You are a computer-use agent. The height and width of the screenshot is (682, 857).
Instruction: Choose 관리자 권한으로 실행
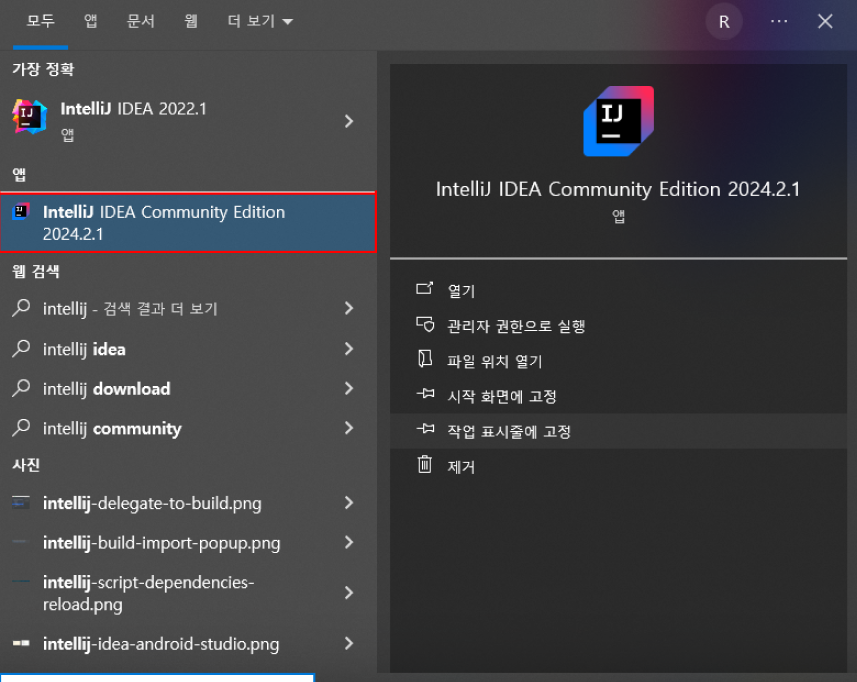point(618,326)
